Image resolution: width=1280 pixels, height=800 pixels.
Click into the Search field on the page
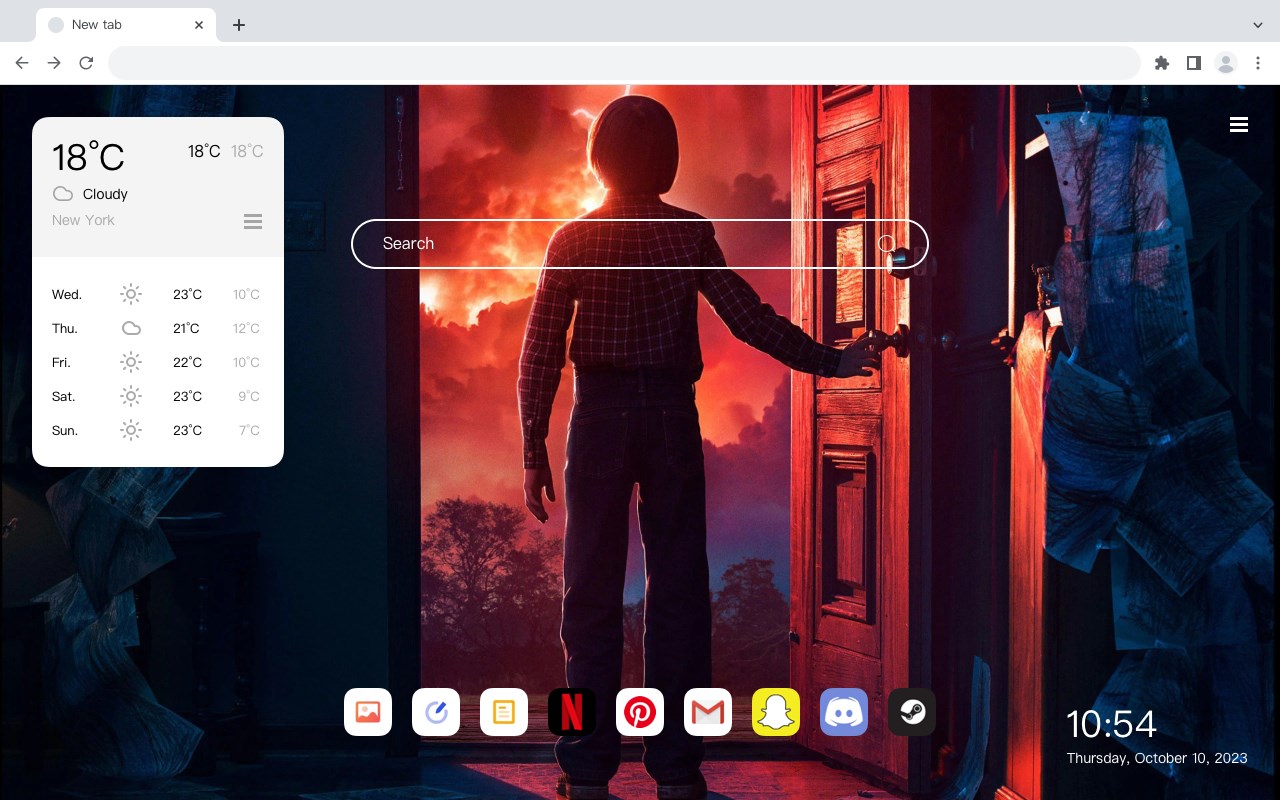point(640,244)
